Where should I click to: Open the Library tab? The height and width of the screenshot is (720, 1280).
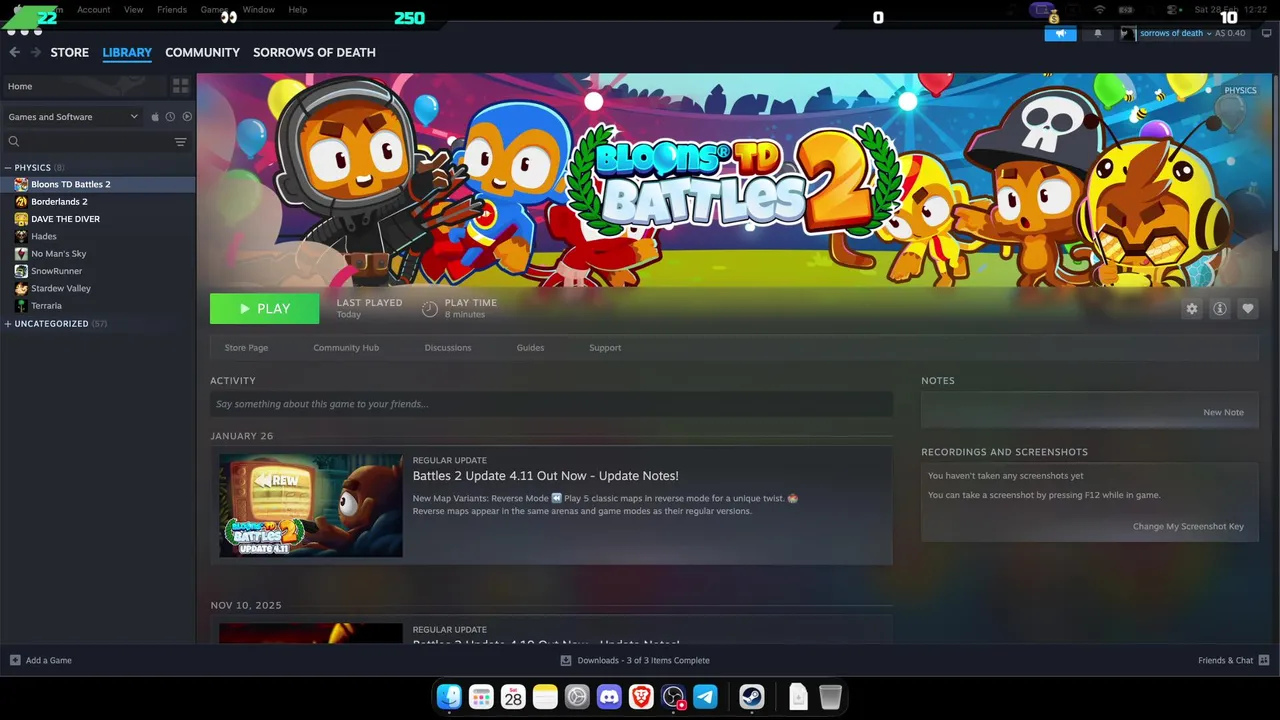127,52
